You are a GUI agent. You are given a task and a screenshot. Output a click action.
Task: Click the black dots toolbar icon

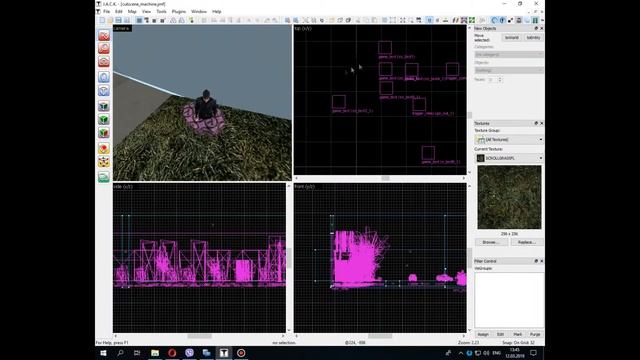tap(510, 20)
